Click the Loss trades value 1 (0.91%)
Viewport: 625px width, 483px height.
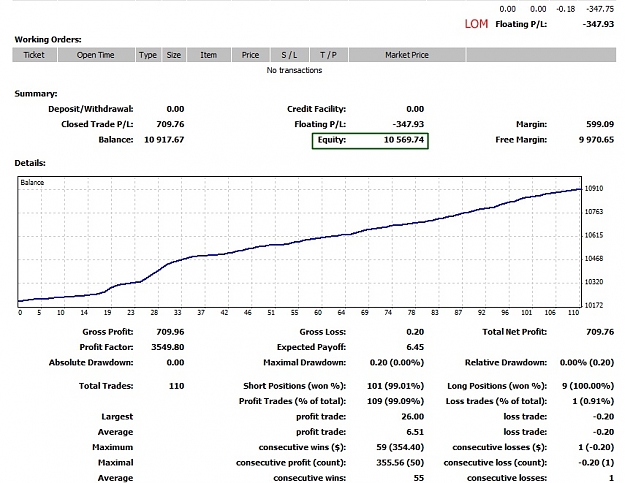[x=593, y=401]
